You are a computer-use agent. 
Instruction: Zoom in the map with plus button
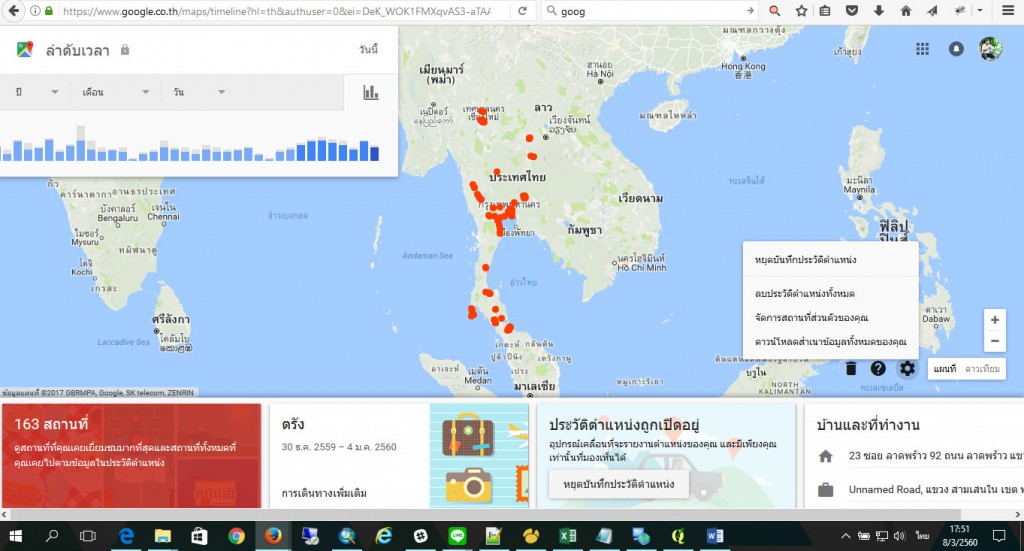coord(994,320)
